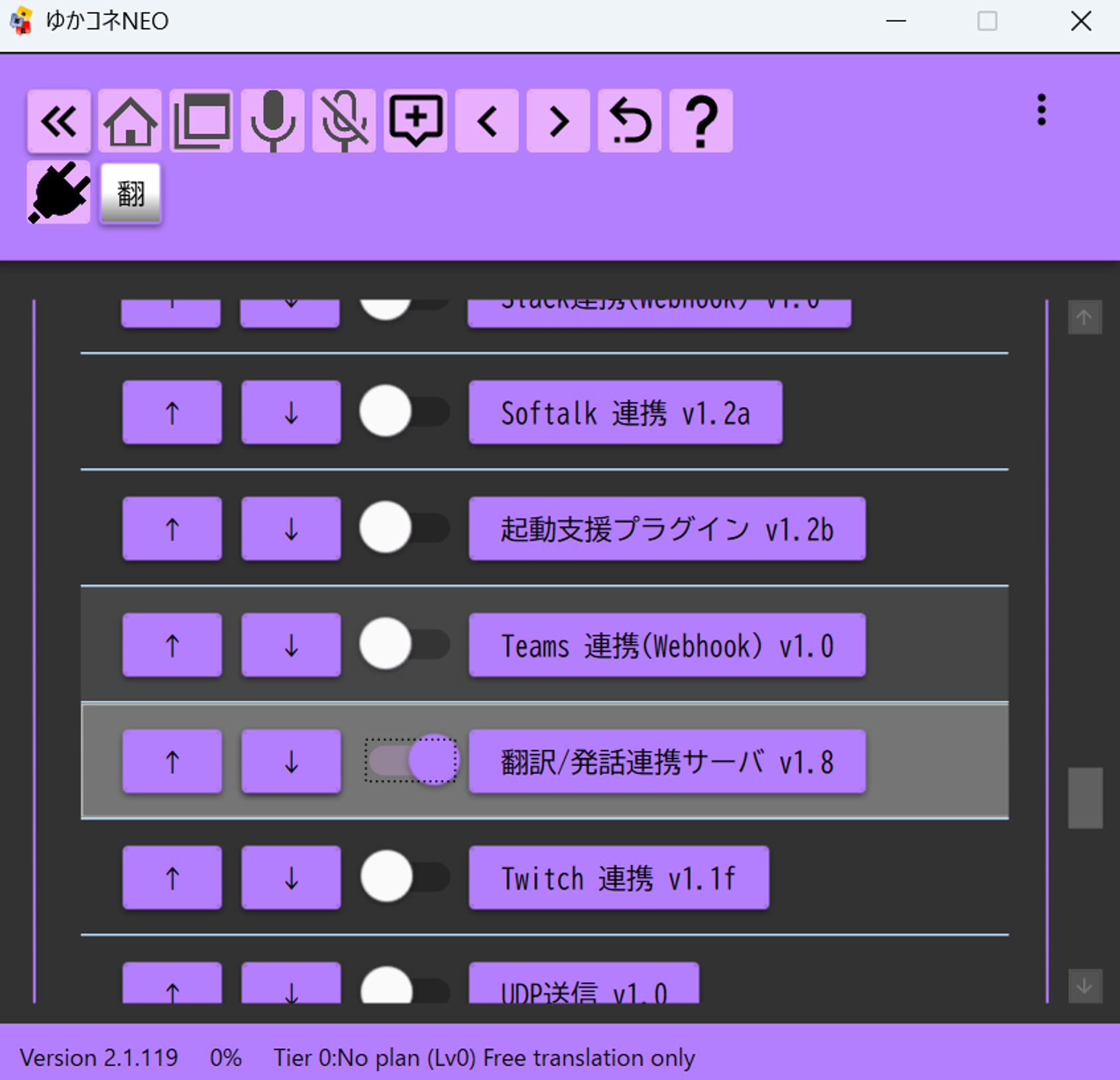Image resolution: width=1120 pixels, height=1080 pixels.
Task: Click the left angle bracket toolbar button
Action: [487, 121]
